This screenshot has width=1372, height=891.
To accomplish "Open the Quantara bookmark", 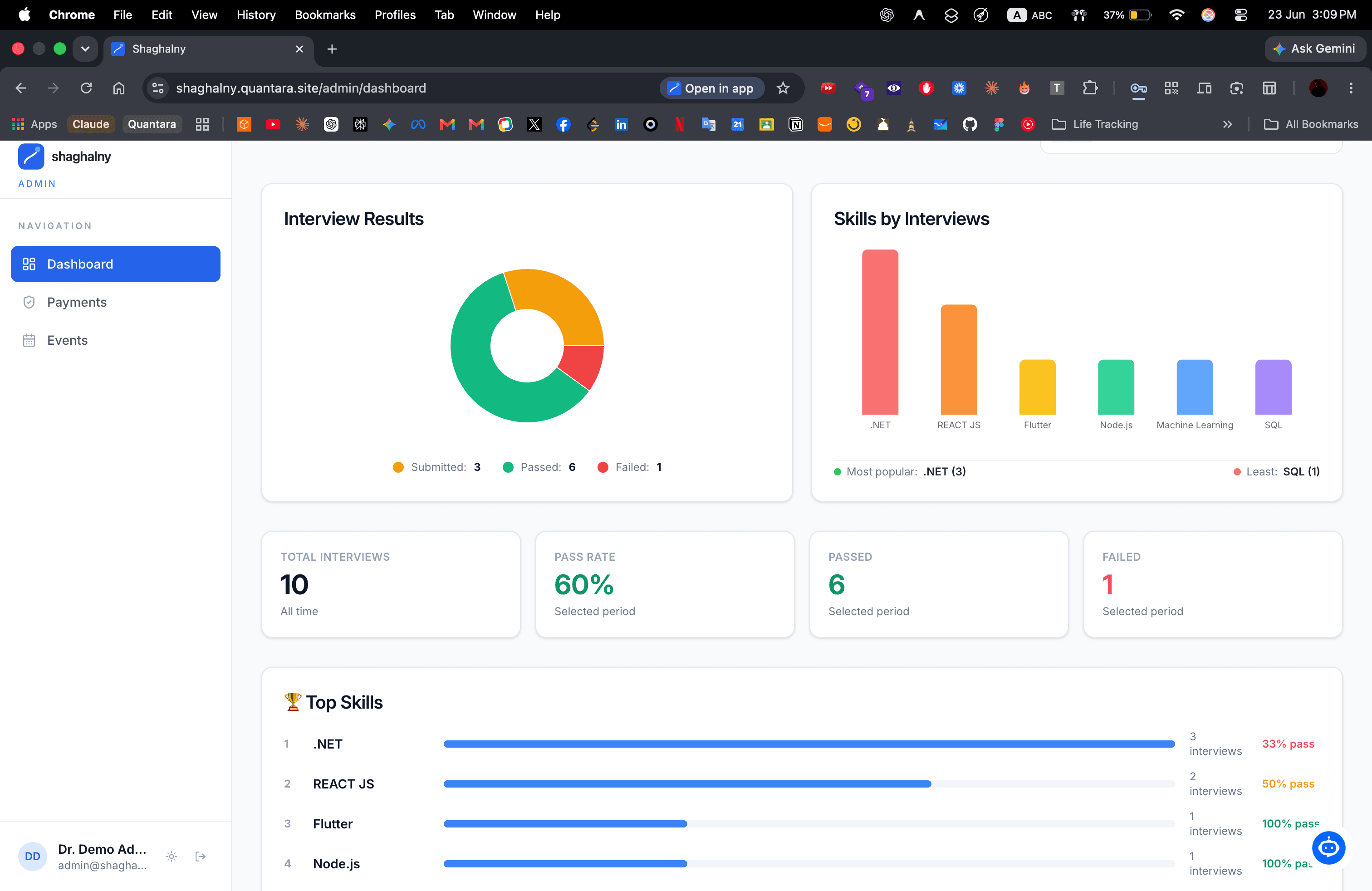I will [152, 124].
